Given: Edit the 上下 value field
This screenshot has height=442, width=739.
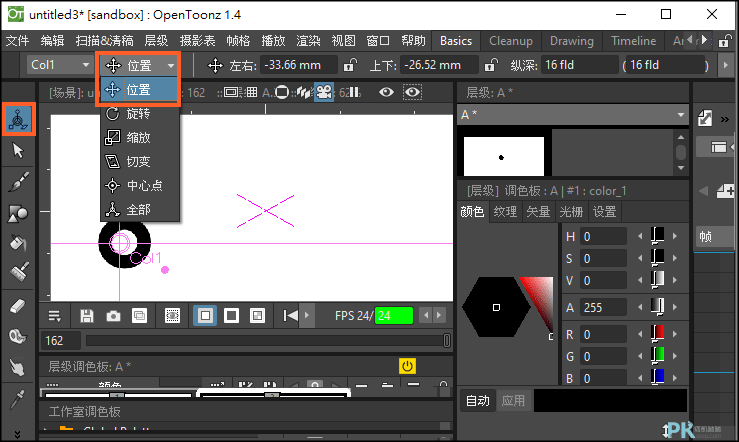Looking at the screenshot, I should click(440, 65).
